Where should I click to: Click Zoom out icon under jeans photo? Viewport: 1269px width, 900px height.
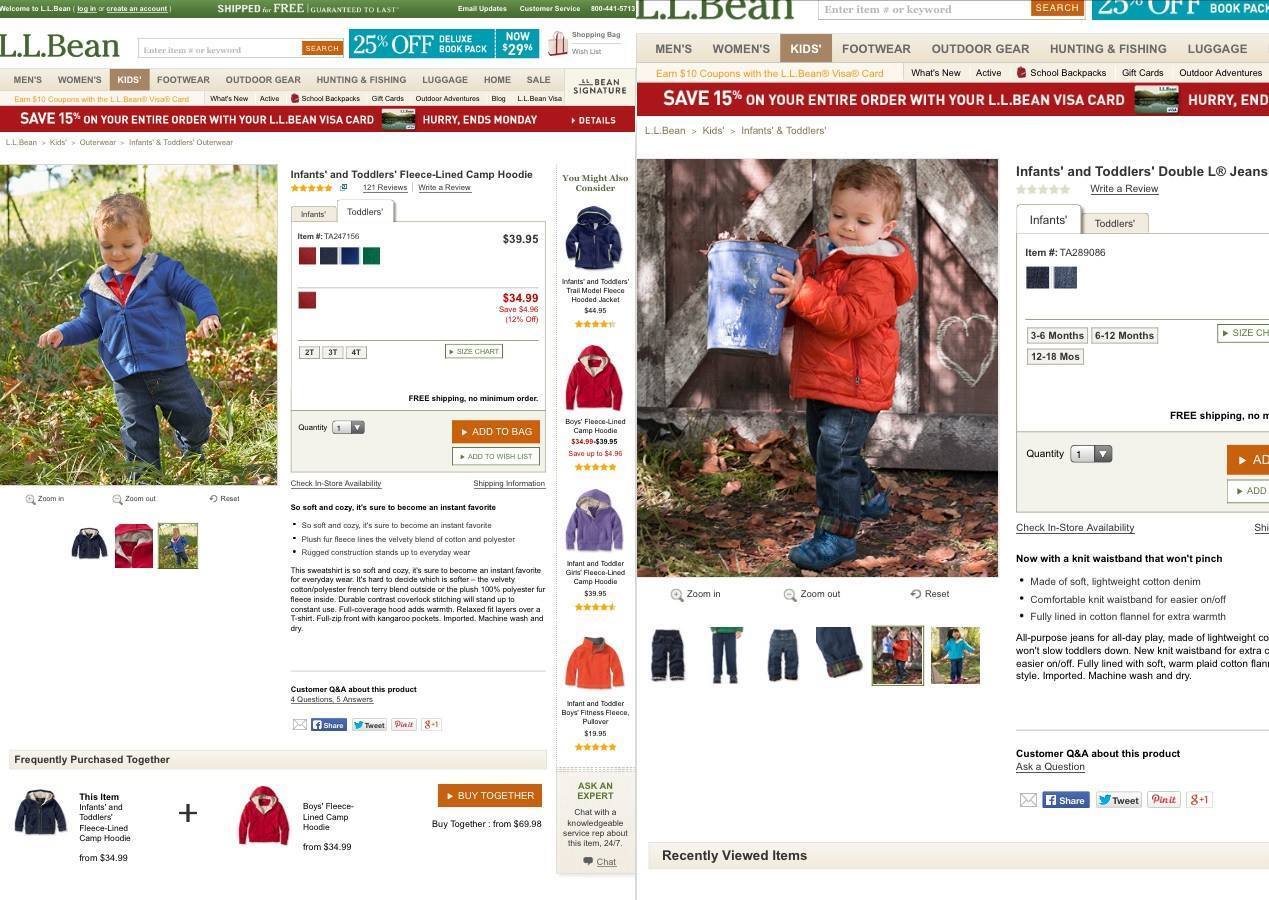790,594
